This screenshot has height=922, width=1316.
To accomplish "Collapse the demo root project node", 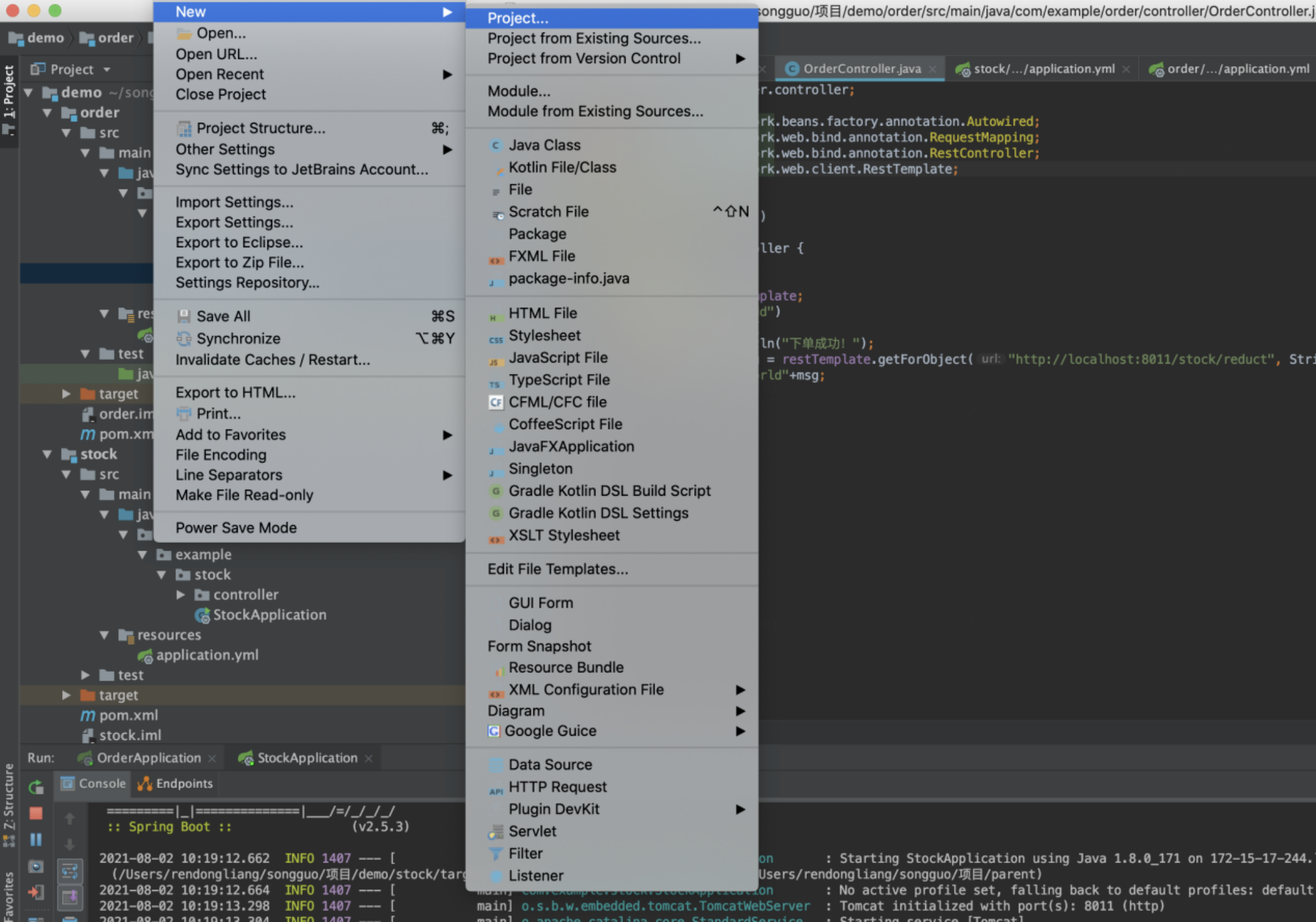I will [x=28, y=93].
